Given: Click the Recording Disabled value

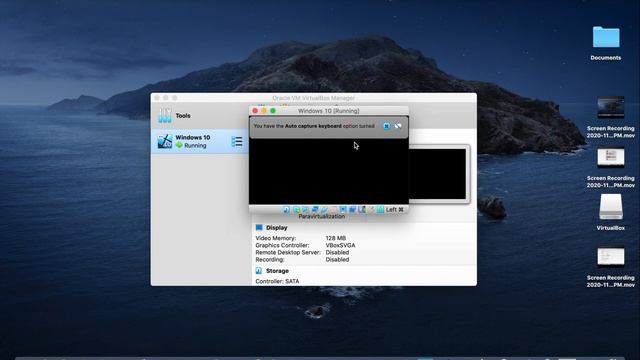Looking at the screenshot, I should [337, 260].
